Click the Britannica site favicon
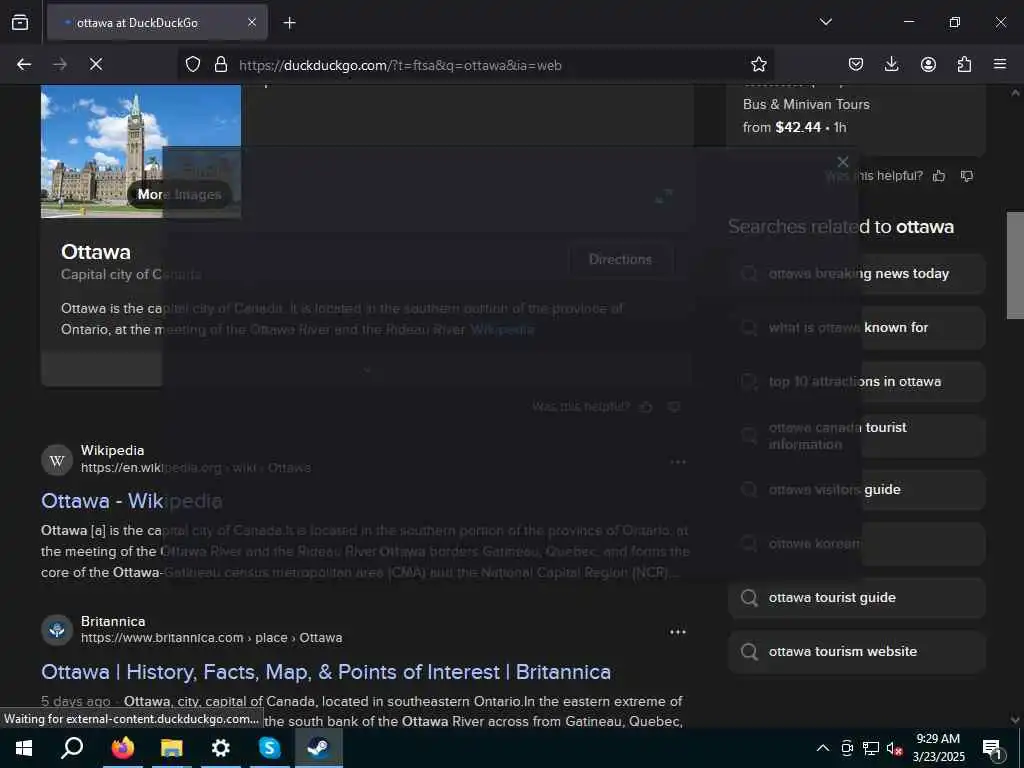1024x768 pixels. click(x=57, y=630)
